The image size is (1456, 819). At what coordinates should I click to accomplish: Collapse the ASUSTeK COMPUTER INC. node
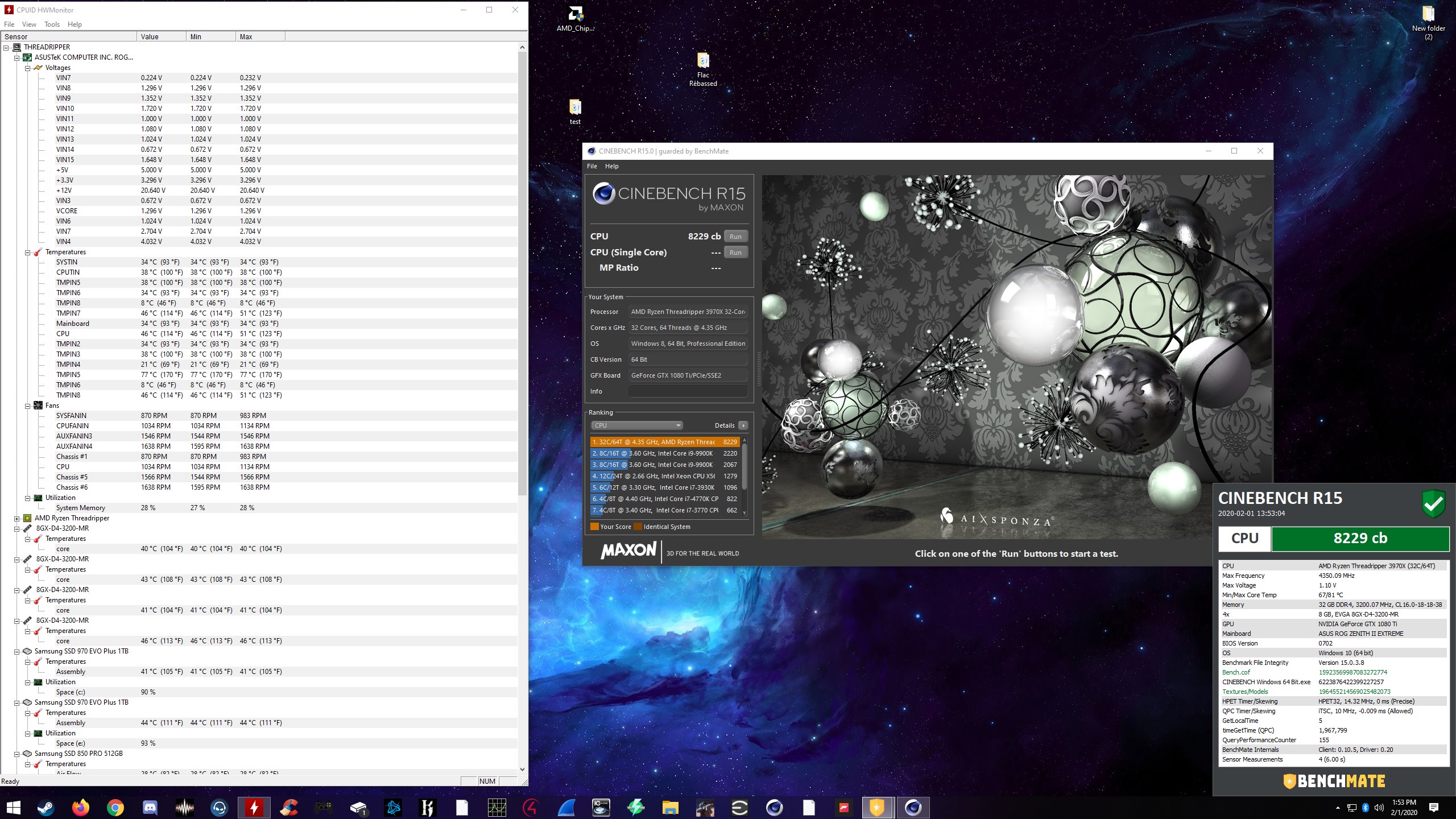click(17, 57)
